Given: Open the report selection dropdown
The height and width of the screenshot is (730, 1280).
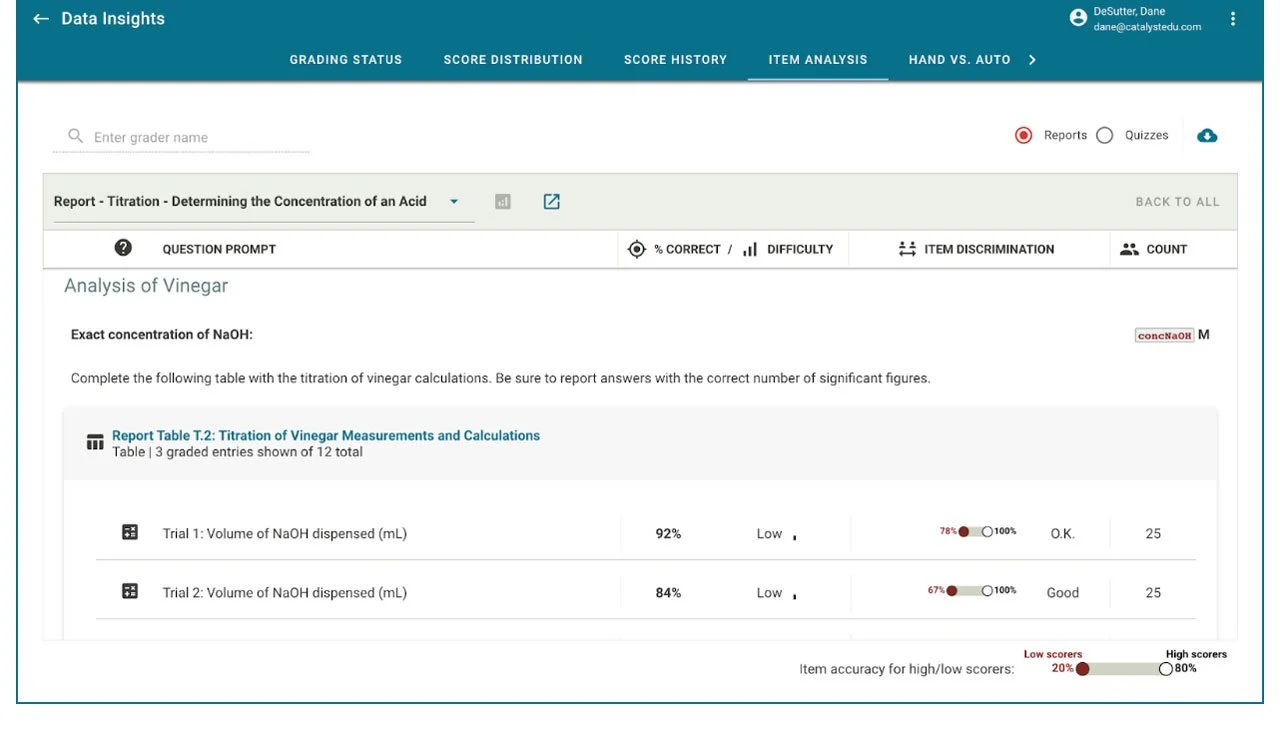Looking at the screenshot, I should 455,201.
